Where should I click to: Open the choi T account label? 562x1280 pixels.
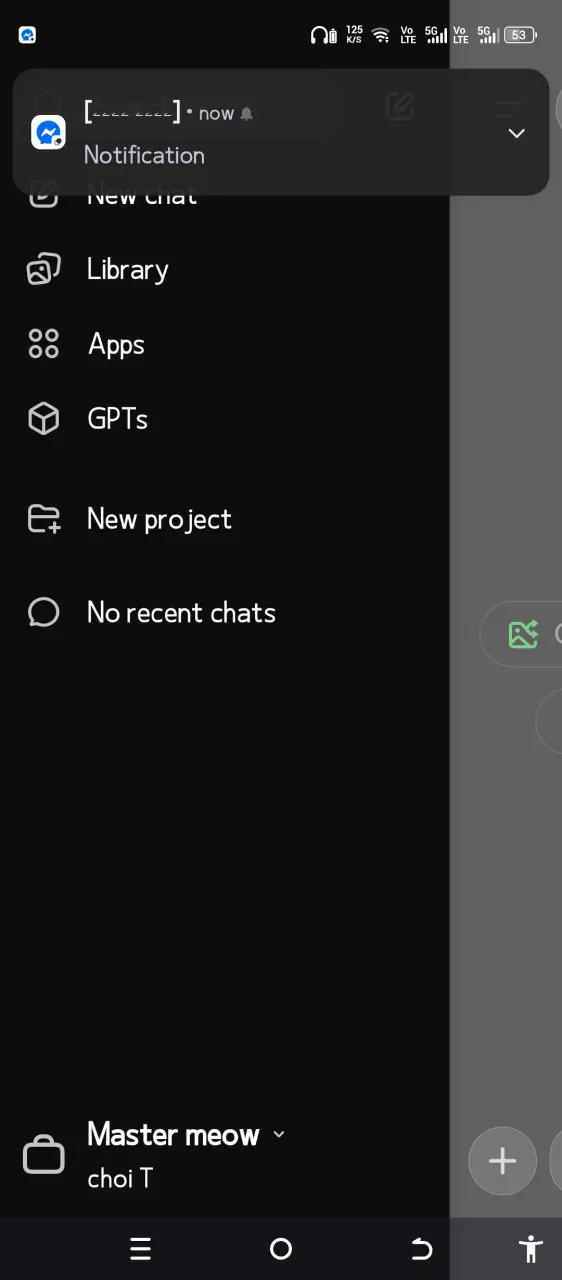tap(120, 1178)
